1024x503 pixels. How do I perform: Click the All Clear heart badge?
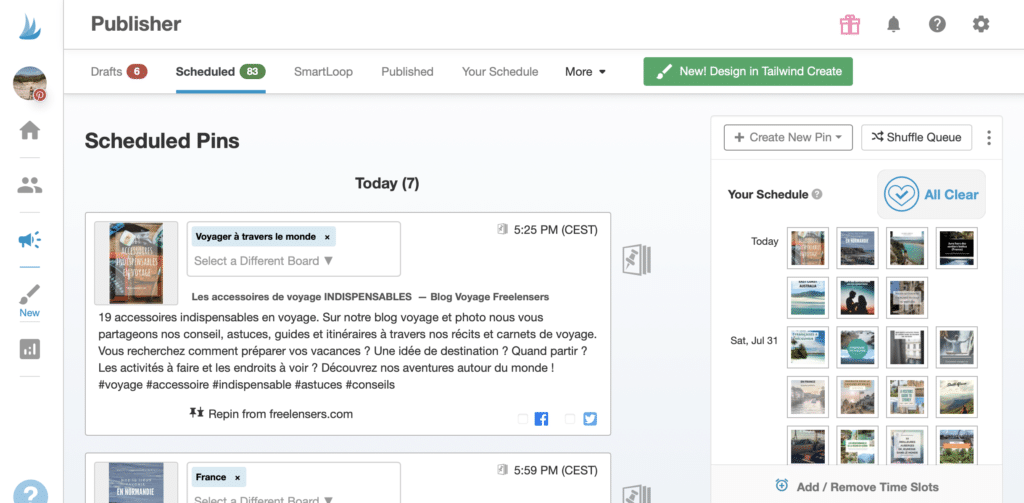(x=931, y=195)
